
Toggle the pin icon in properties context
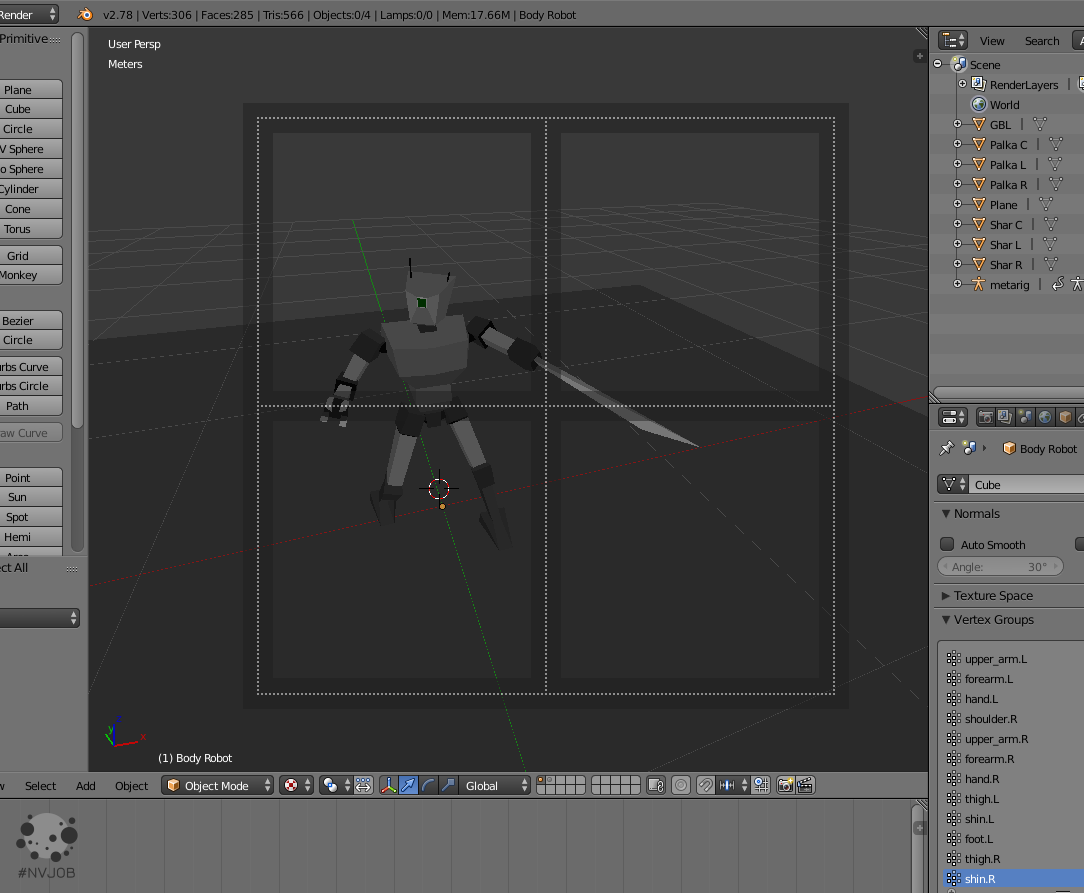coord(947,449)
